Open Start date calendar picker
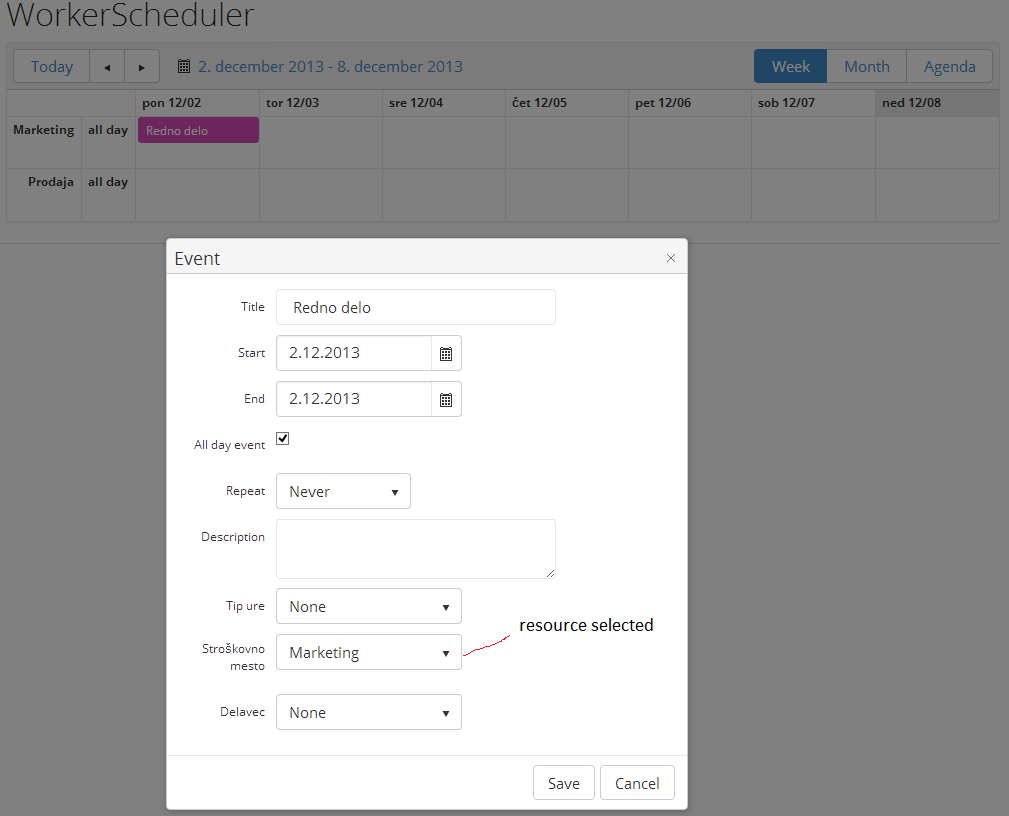This screenshot has width=1009, height=816. [x=446, y=353]
